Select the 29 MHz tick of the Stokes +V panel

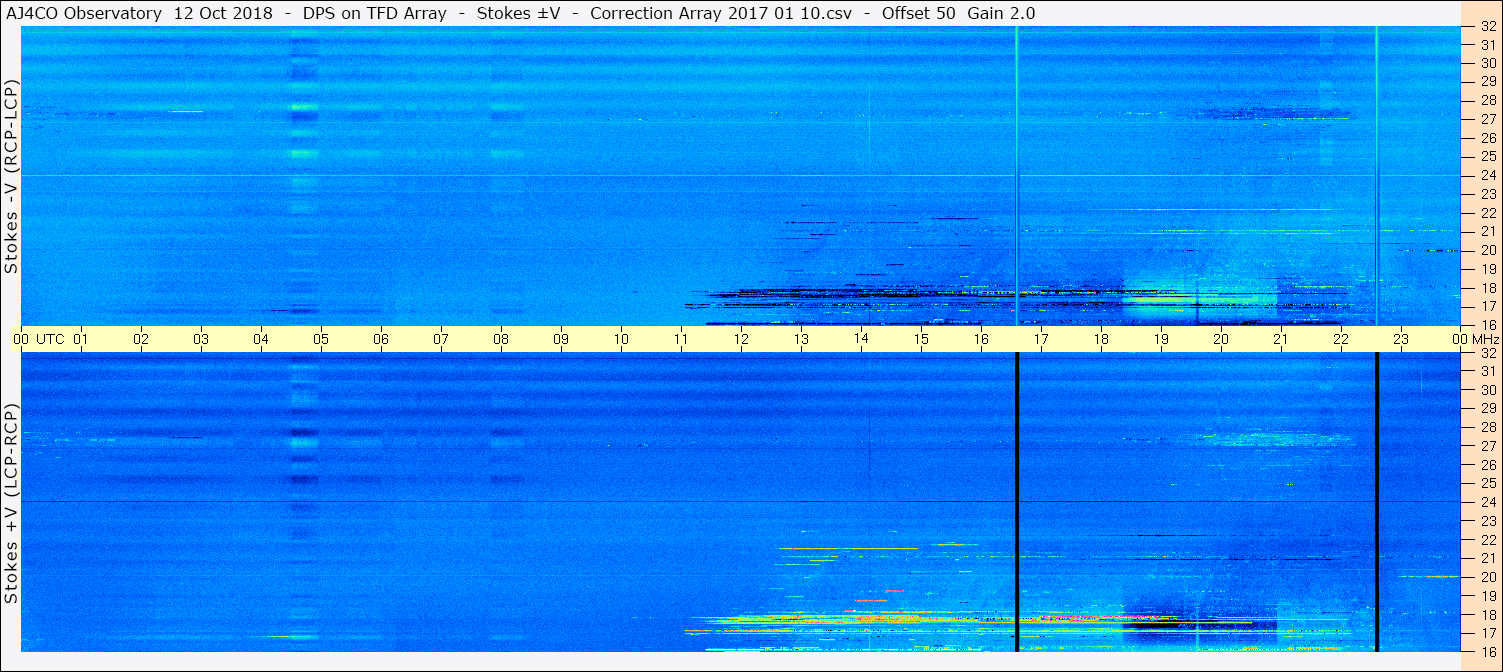(1488, 409)
